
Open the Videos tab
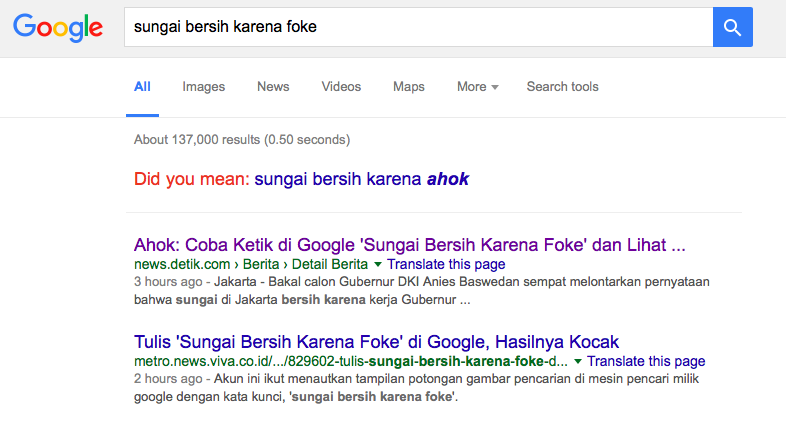coord(341,87)
